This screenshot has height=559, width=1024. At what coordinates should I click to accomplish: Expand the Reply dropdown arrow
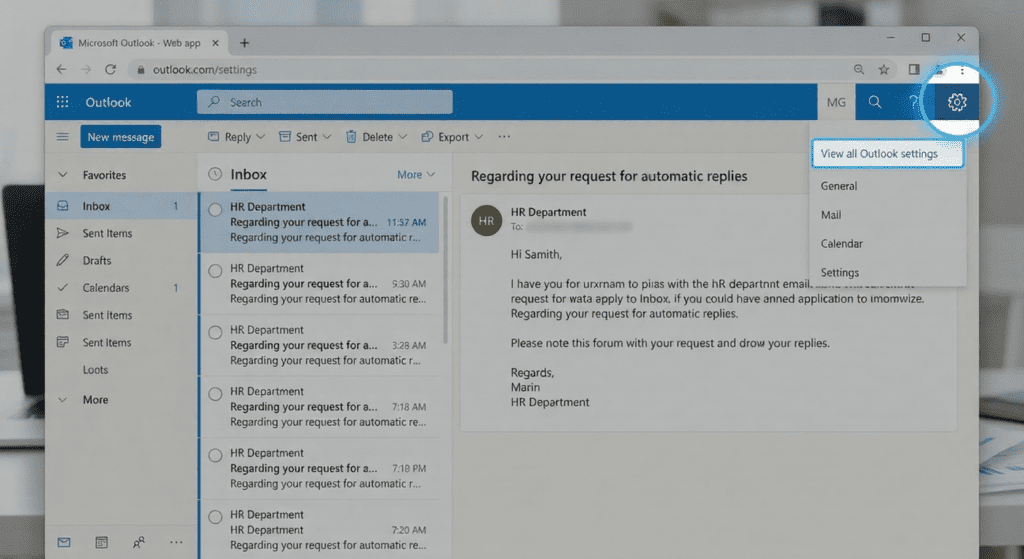coord(261,136)
